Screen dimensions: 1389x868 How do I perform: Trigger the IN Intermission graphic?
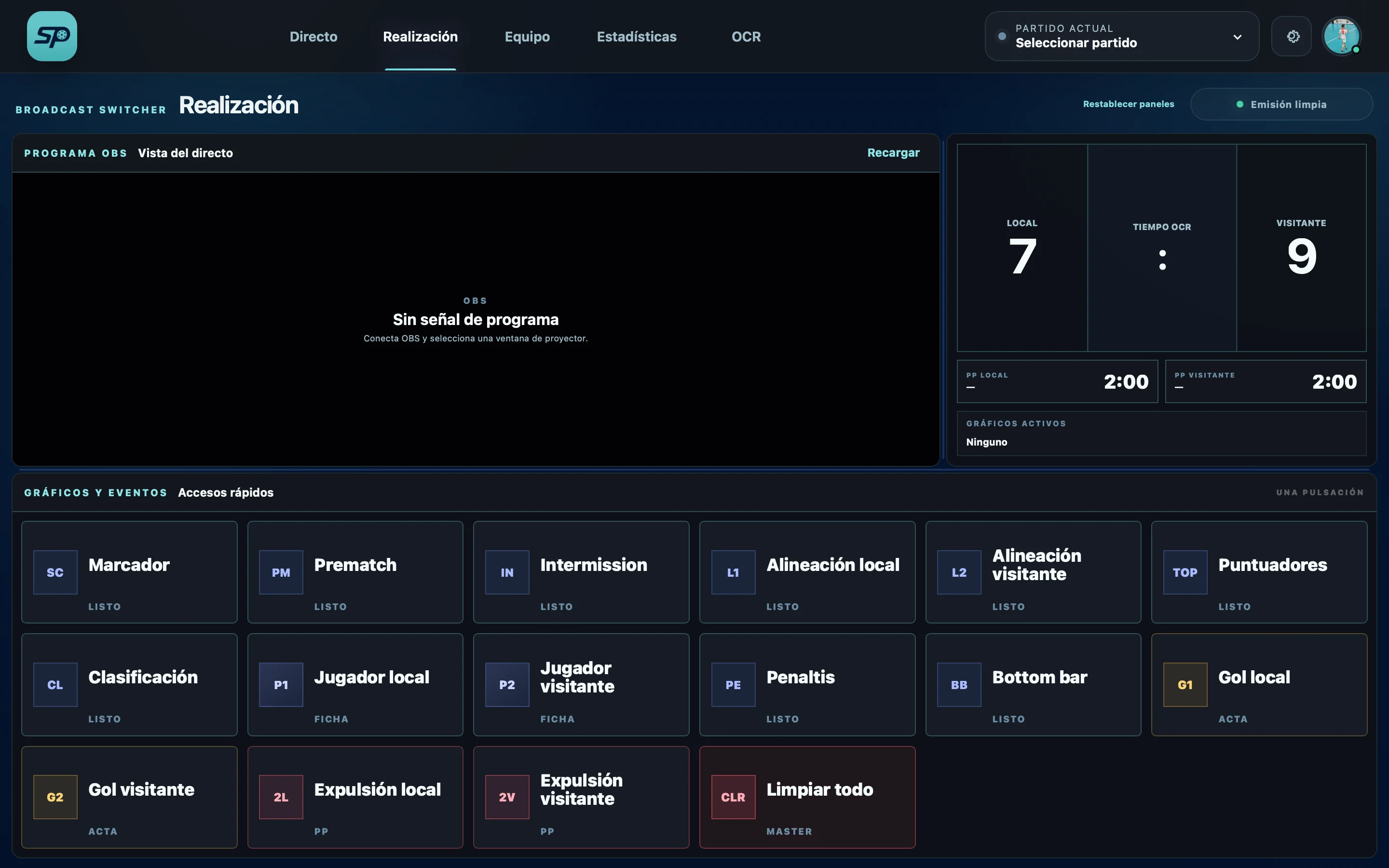coord(581,572)
